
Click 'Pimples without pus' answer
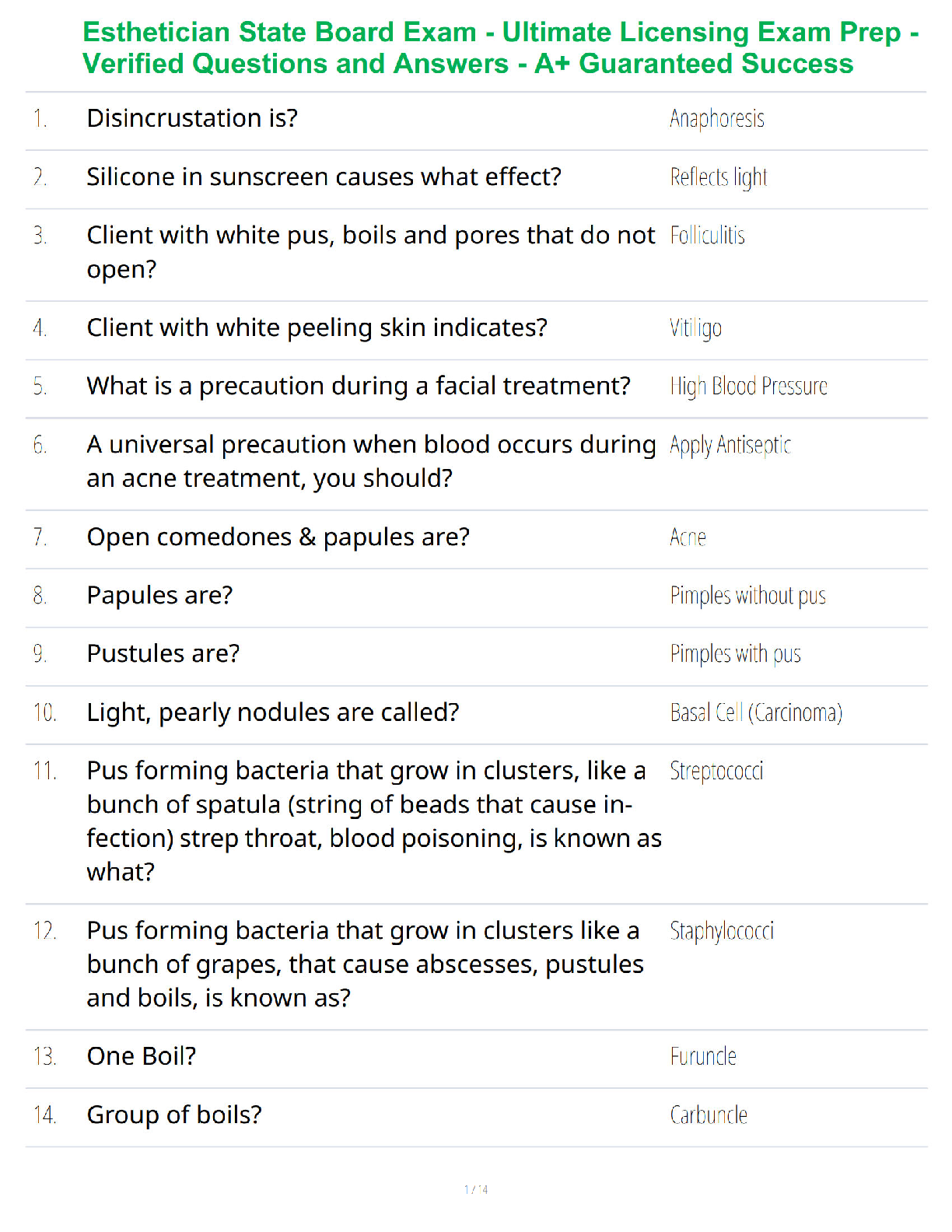pos(748,596)
